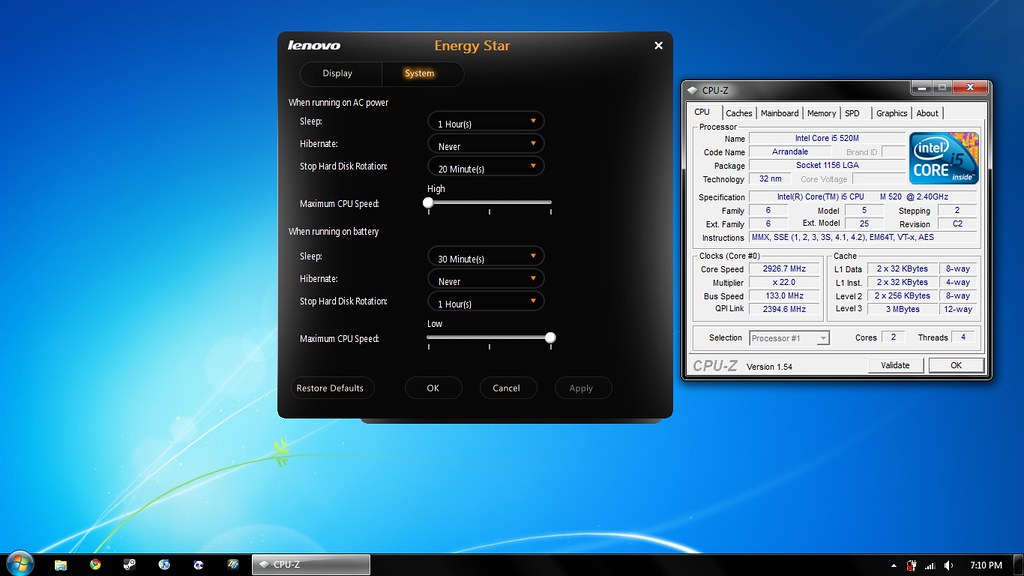The height and width of the screenshot is (576, 1024).
Task: Click the battery Maximum CPU Speed slider handle
Action: click(551, 338)
